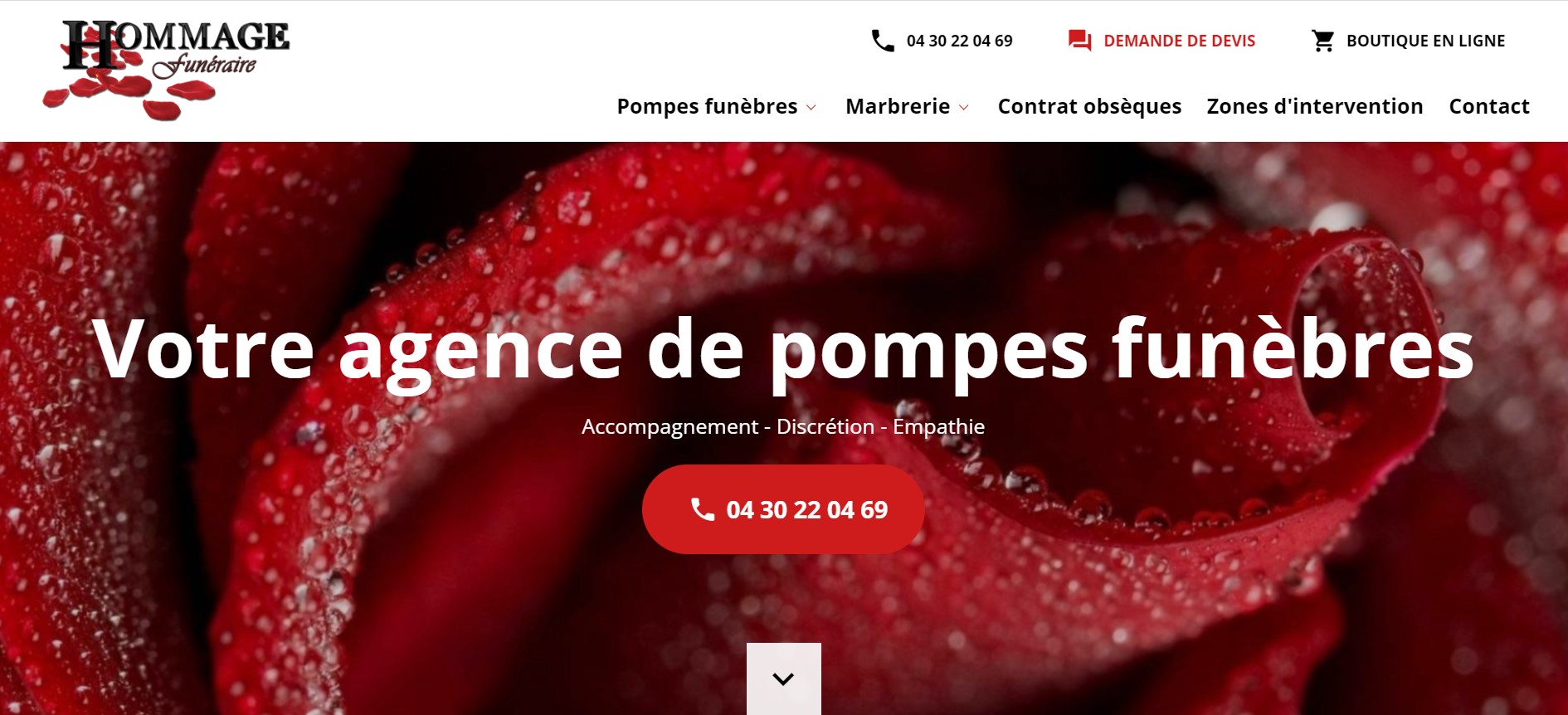This screenshot has width=1568, height=715.
Task: Call using the red 04 30 22 04 69 button
Action: [x=783, y=509]
